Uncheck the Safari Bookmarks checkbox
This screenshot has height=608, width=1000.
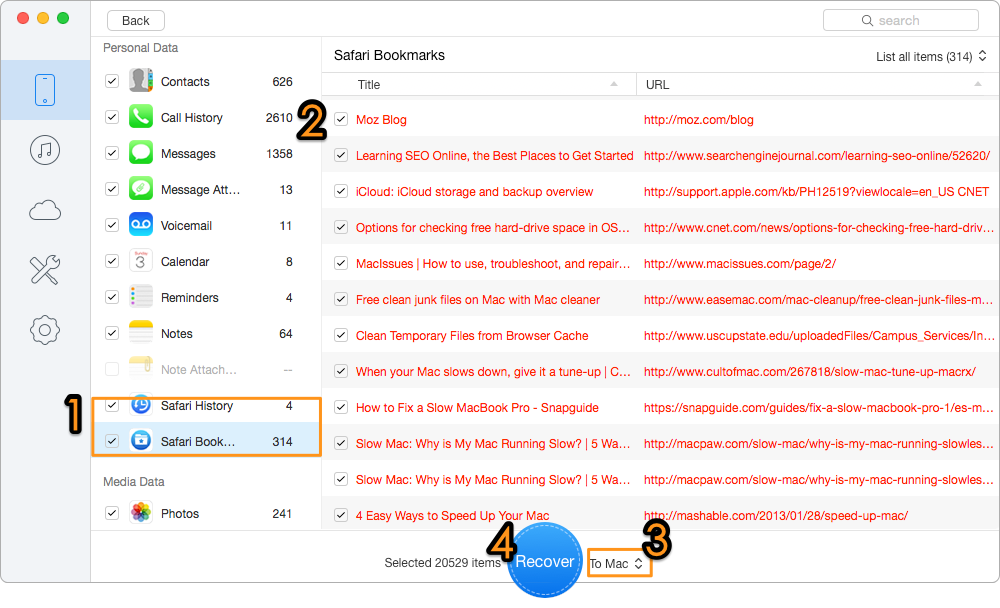(112, 441)
